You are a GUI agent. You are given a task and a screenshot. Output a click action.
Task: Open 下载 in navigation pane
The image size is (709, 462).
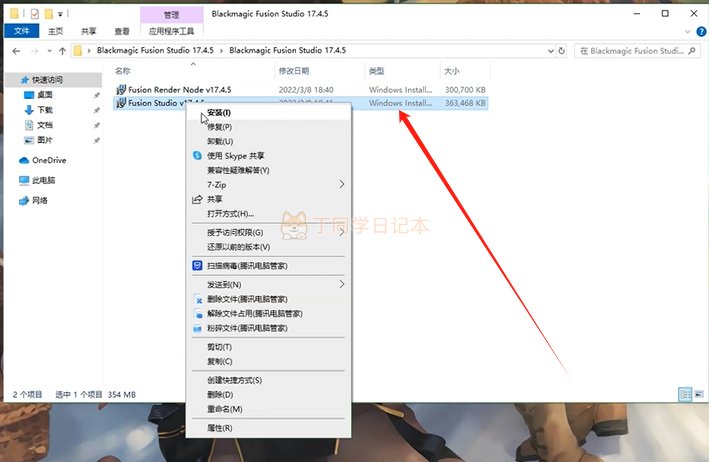44,110
